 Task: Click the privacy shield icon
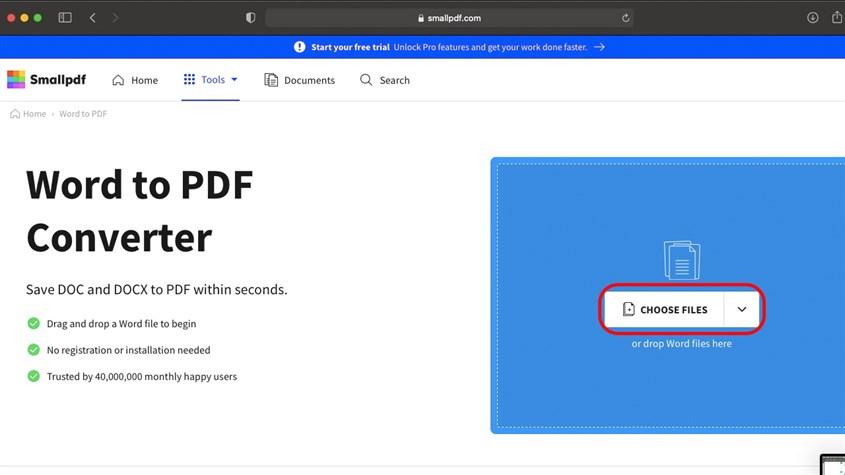(x=250, y=18)
